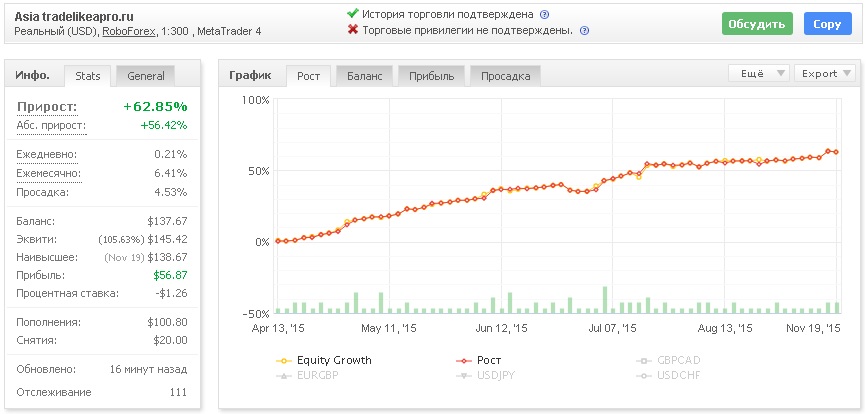Click the Отслеживание label
This screenshot has width=868, height=414.
point(54,392)
